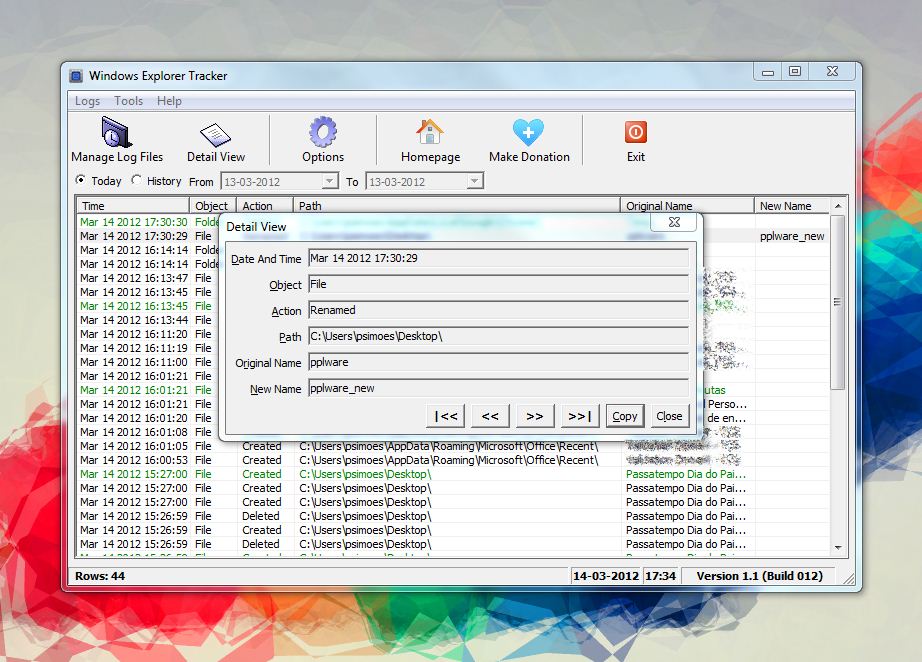Viewport: 922px width, 662px height.
Task: Click the Copy button in Detail View
Action: (x=624, y=416)
